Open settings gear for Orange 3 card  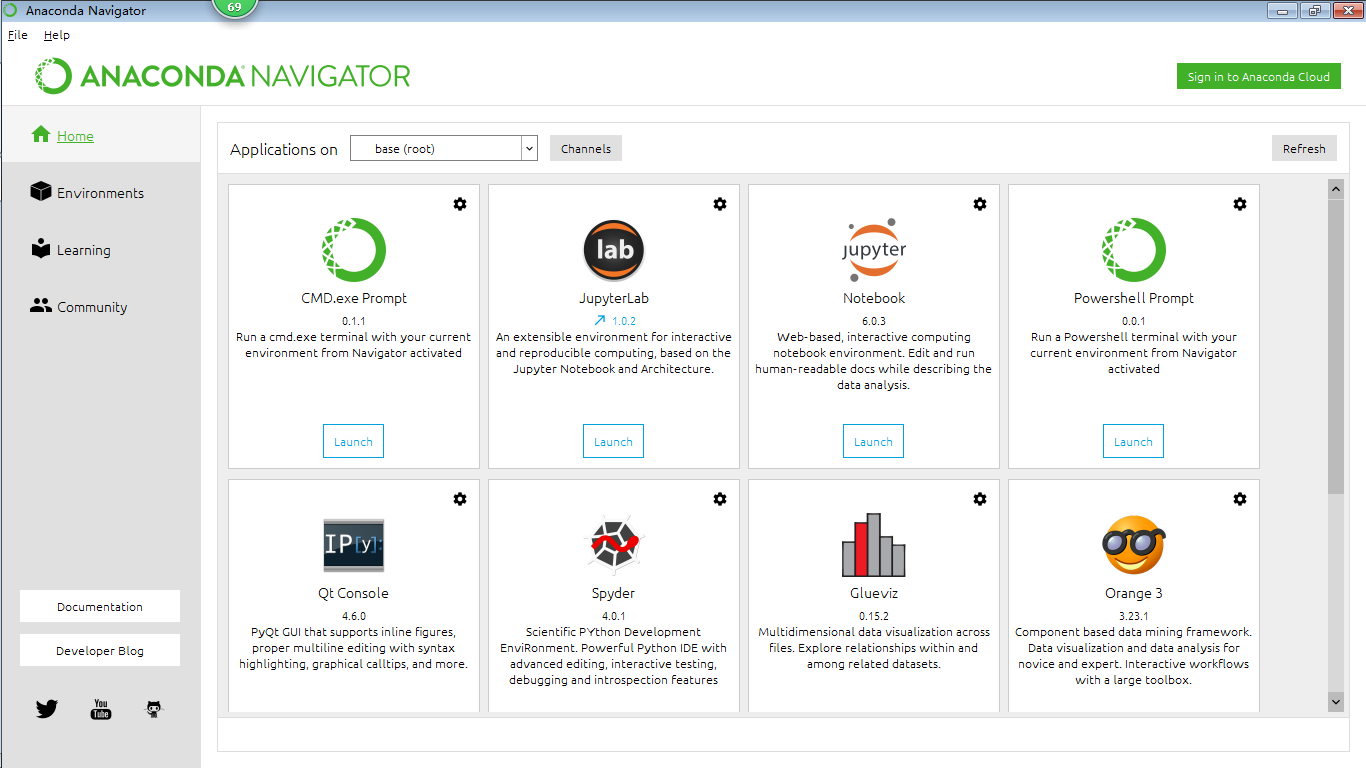1240,499
